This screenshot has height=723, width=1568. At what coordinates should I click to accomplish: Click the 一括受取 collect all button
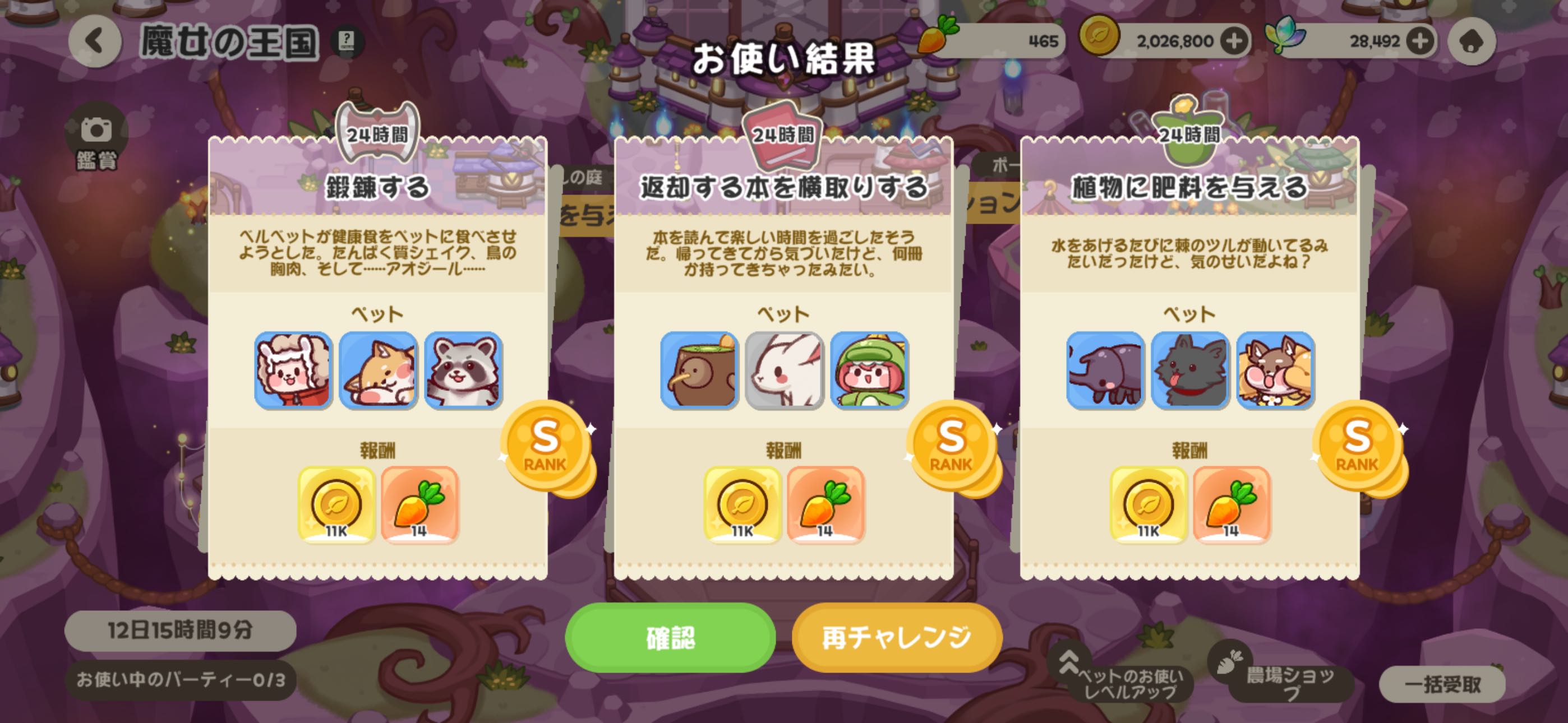[x=1442, y=685]
